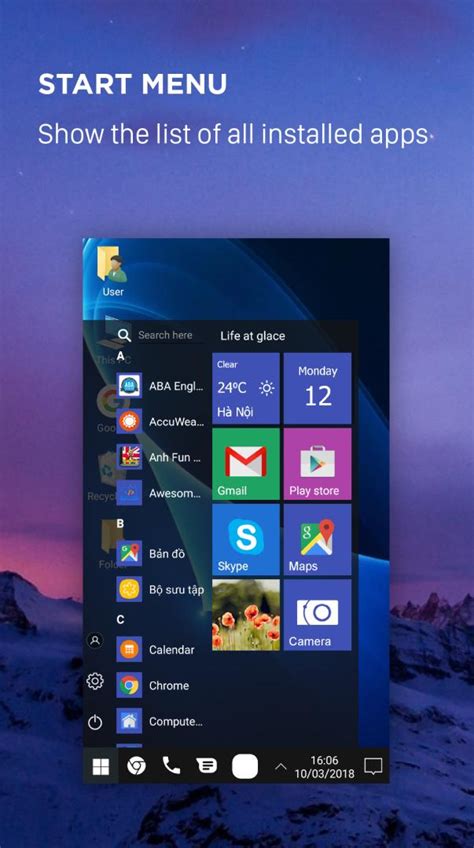Jump via letter A section header
The height and width of the screenshot is (848, 474).
[x=120, y=357]
